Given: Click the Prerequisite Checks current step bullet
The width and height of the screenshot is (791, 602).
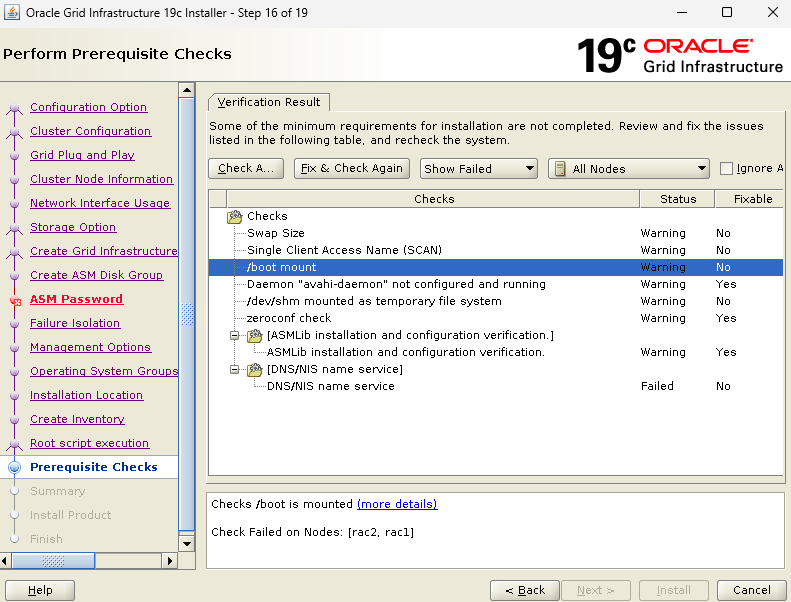Looking at the screenshot, I should [x=15, y=467].
